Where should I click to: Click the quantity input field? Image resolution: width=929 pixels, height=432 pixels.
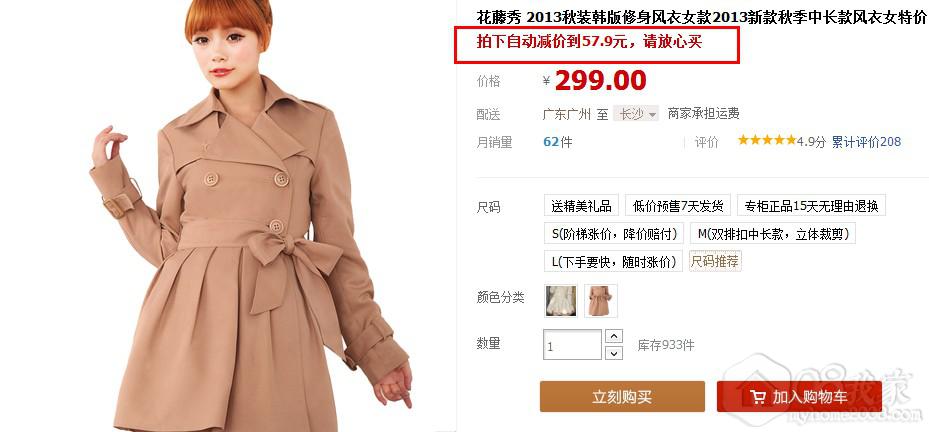(572, 345)
